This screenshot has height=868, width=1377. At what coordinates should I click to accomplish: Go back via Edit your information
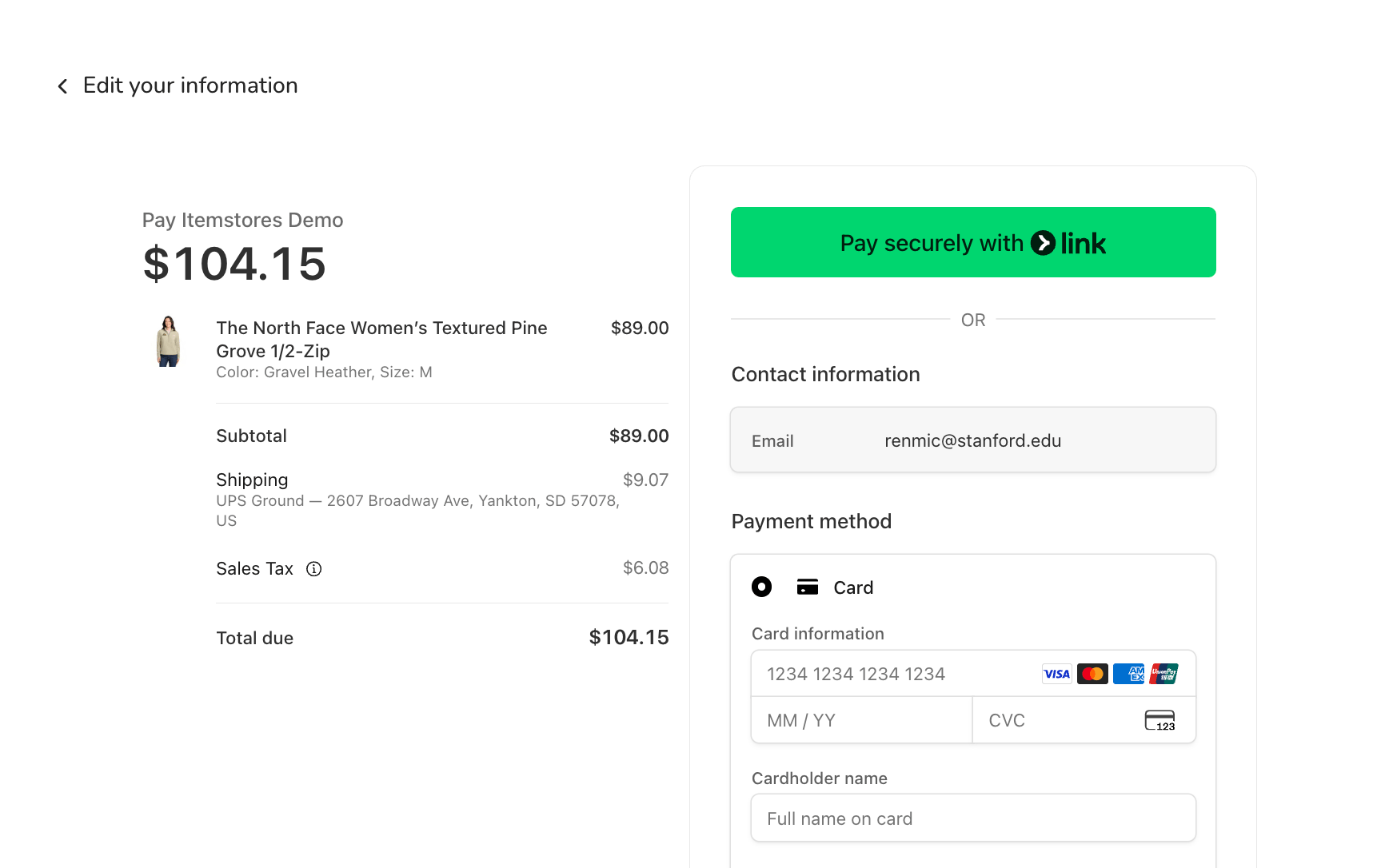pos(190,86)
